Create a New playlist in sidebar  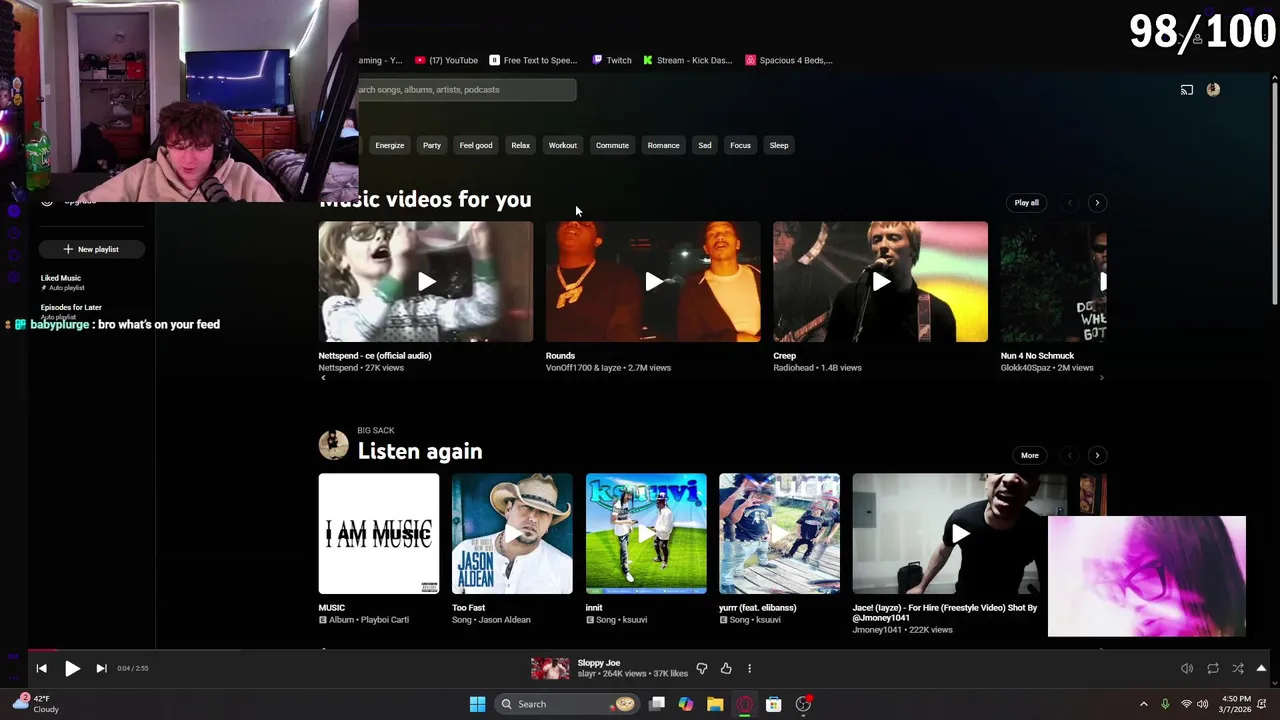coord(91,249)
